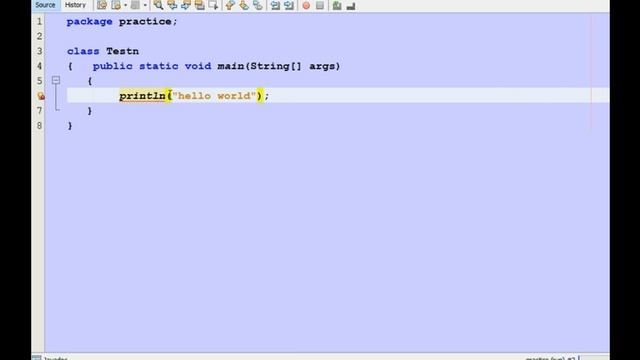Viewport: 640px width, 360px height.
Task: Click the args parameter name
Action: [322, 66]
